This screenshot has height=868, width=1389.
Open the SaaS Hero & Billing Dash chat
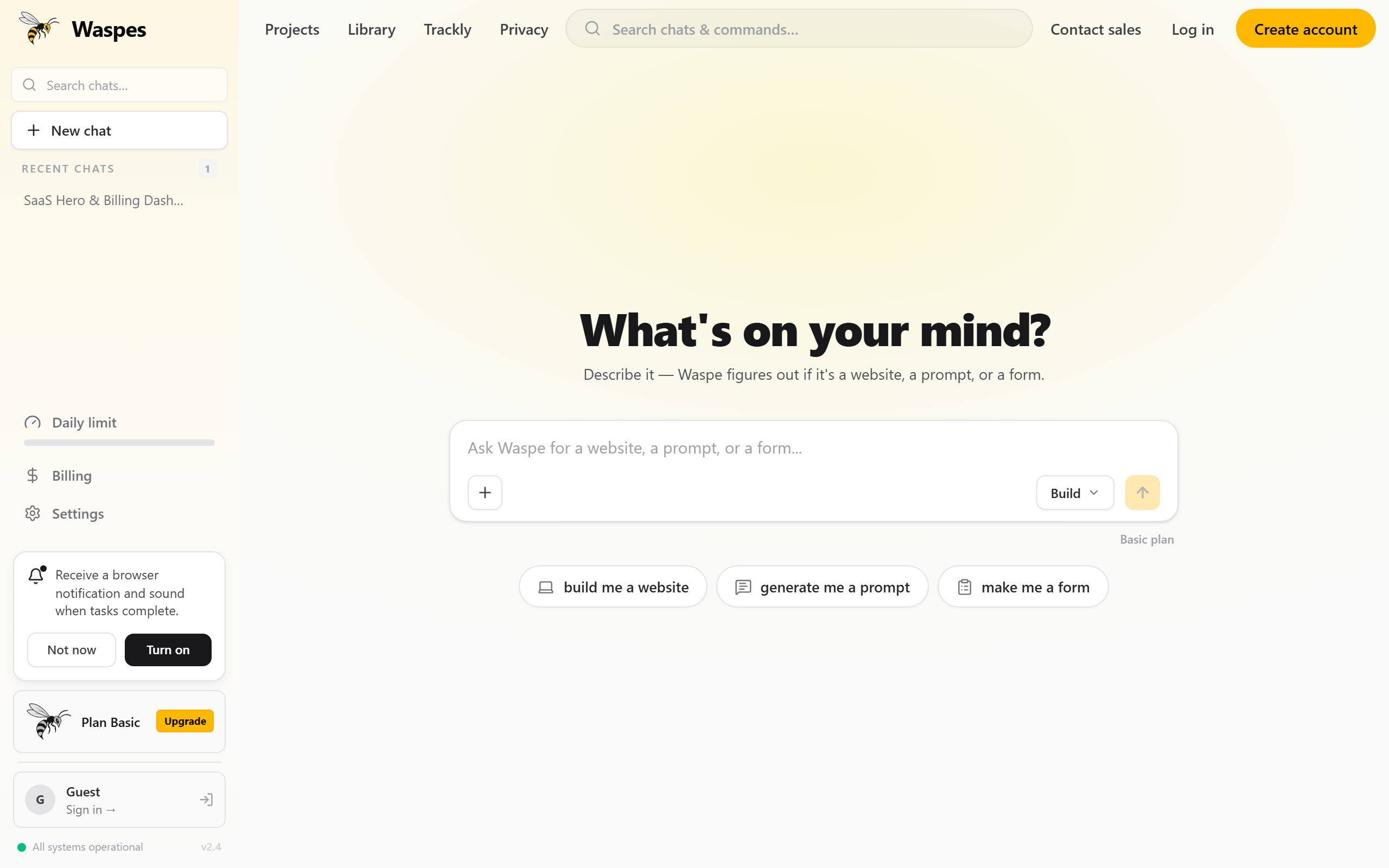click(x=104, y=200)
